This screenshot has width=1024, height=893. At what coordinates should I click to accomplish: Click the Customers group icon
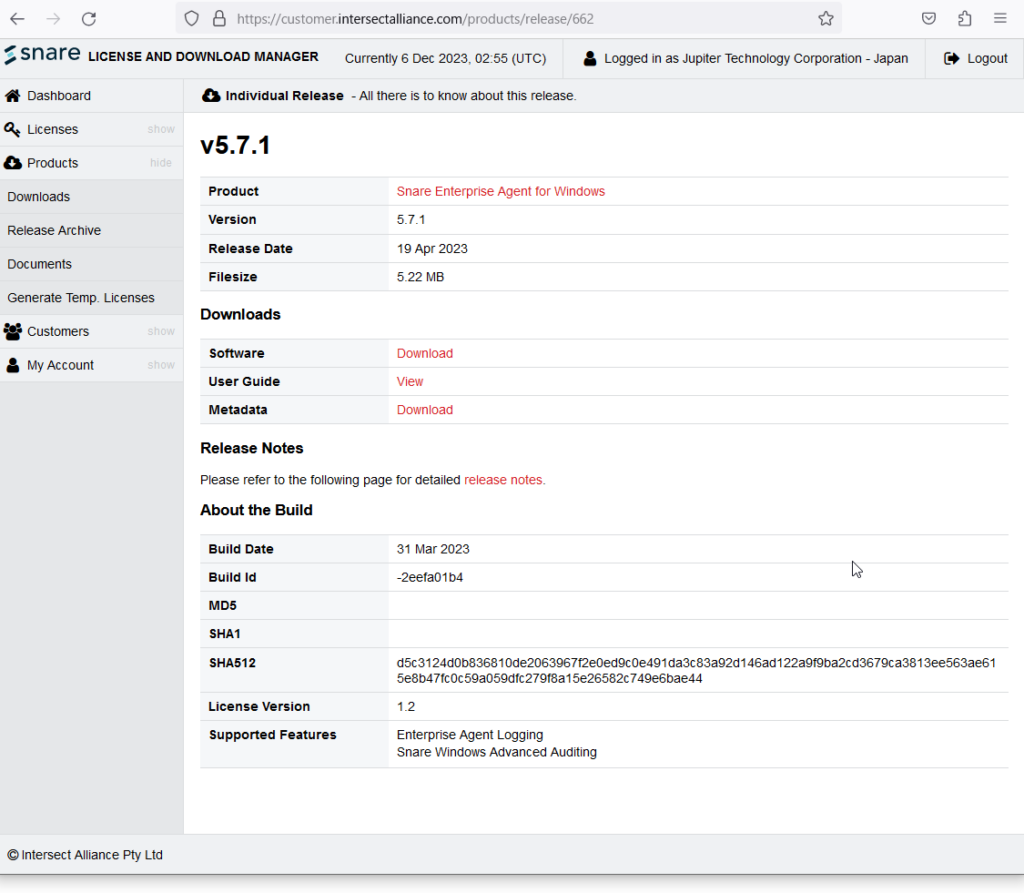coord(12,331)
